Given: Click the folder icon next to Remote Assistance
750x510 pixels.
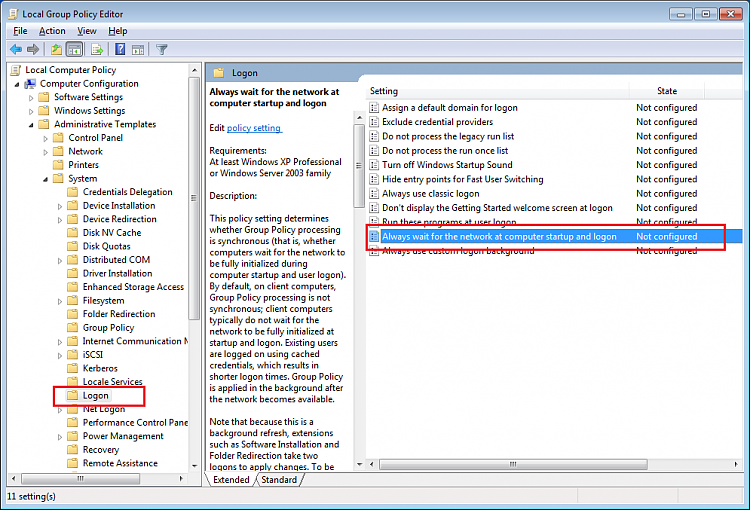Looking at the screenshot, I should click(73, 463).
